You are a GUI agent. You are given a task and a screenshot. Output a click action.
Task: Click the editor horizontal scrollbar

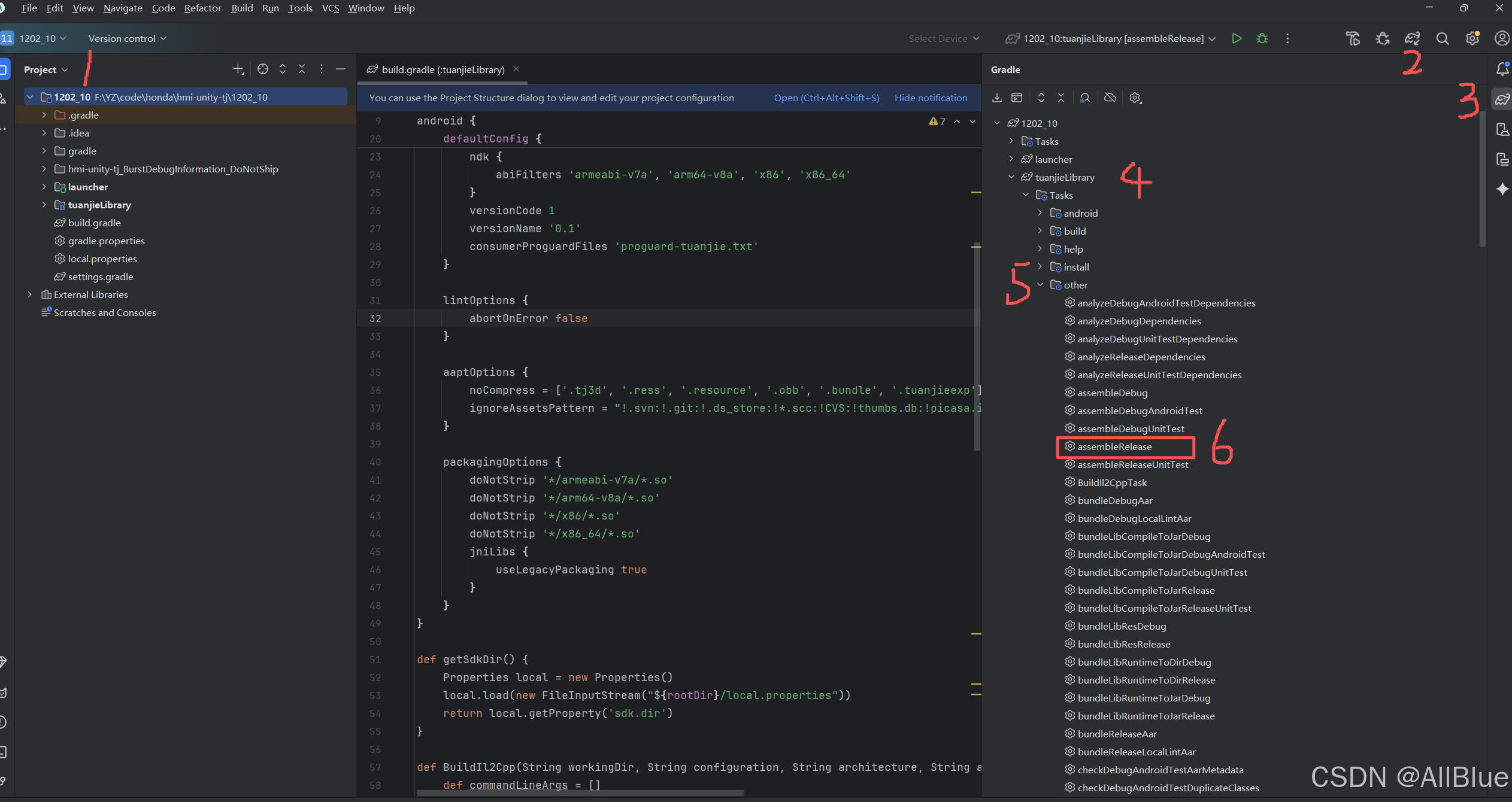pyautogui.click(x=580, y=793)
